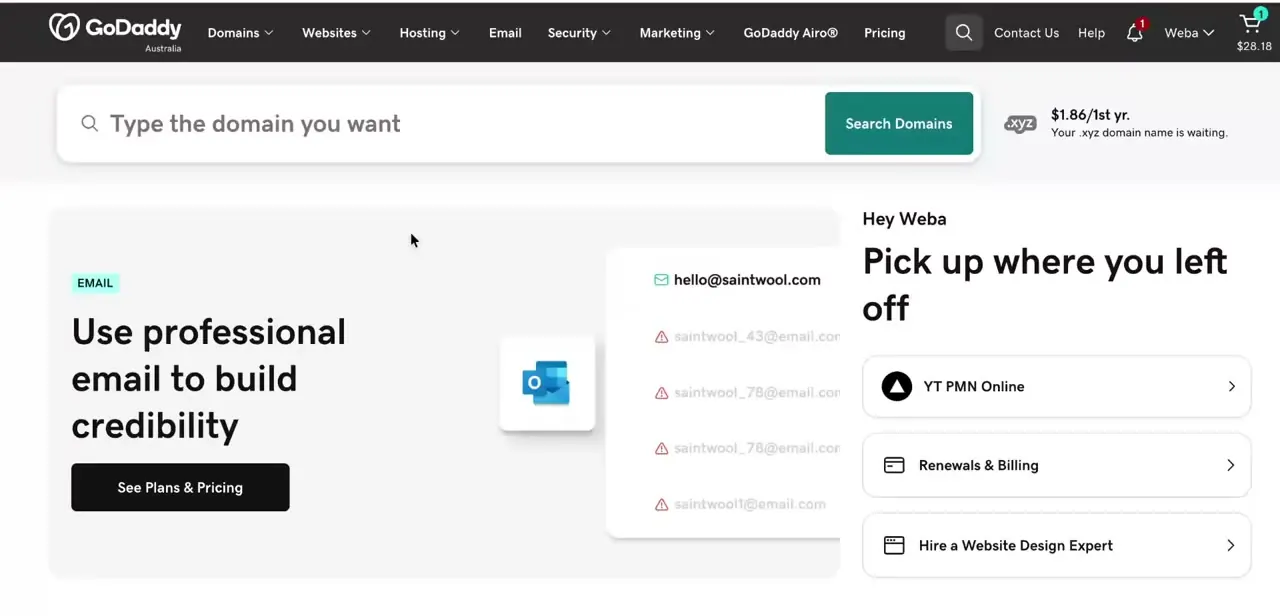Open the Pricing menu item

click(x=884, y=33)
